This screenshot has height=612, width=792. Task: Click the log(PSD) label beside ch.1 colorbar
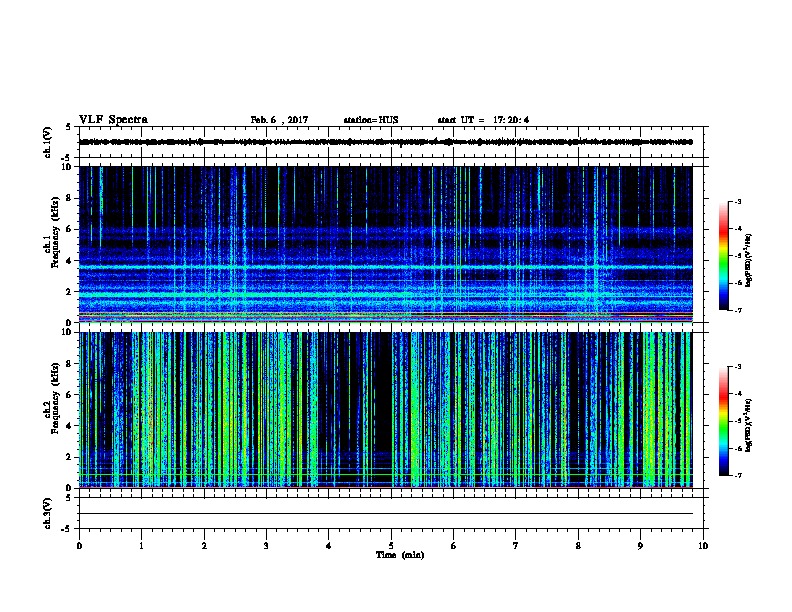749,260
